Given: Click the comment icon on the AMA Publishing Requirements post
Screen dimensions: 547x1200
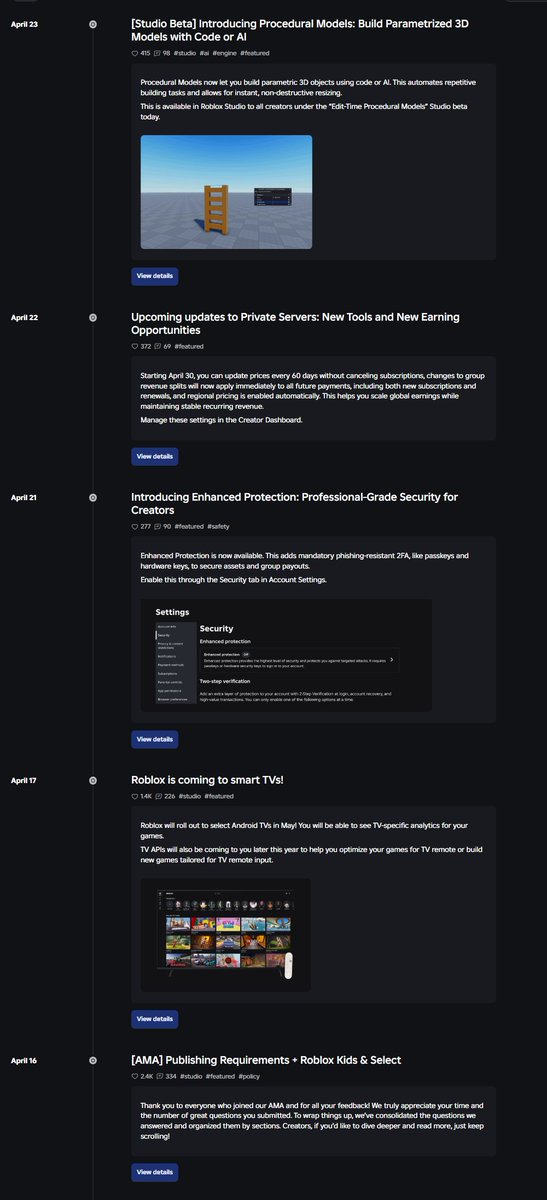Looking at the screenshot, I should [159, 1076].
